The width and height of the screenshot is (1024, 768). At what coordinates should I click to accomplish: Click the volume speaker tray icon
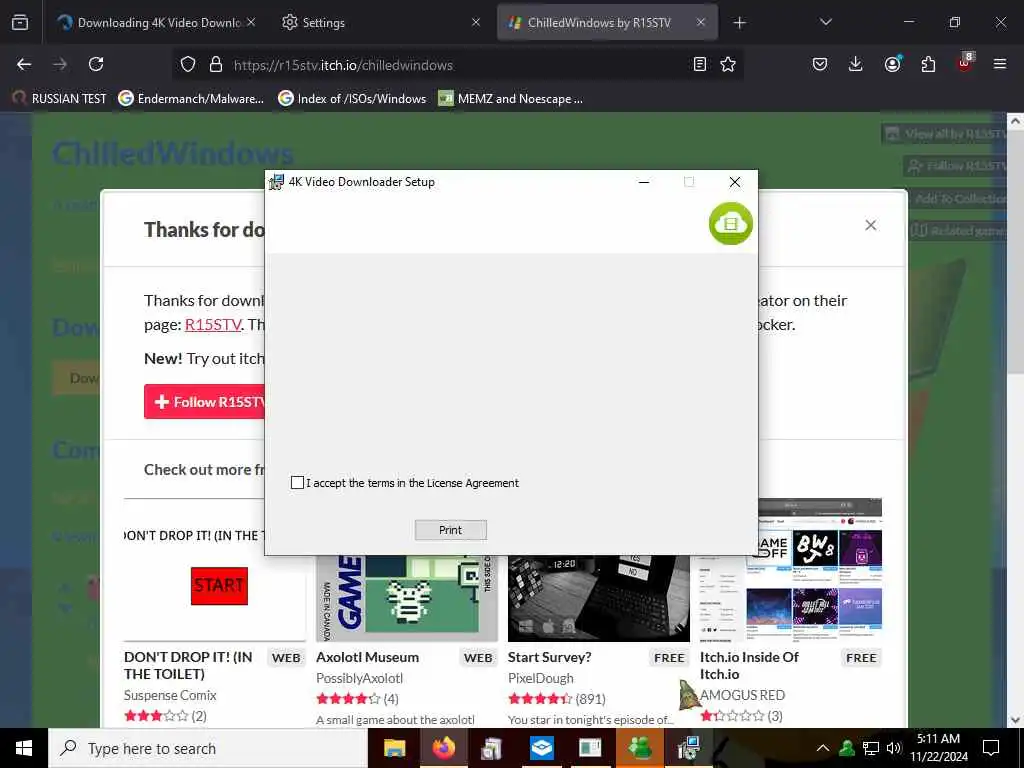894,748
